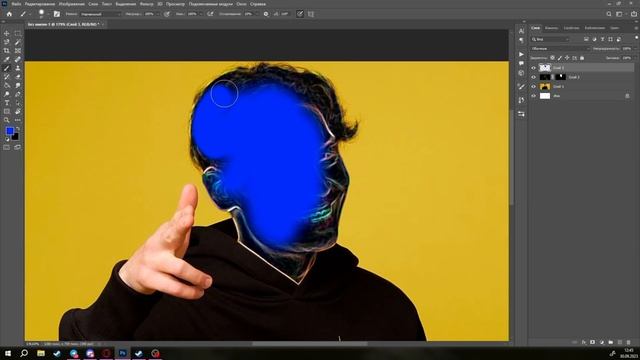Select the Frame tool
The image size is (640, 360).
tap(18, 51)
